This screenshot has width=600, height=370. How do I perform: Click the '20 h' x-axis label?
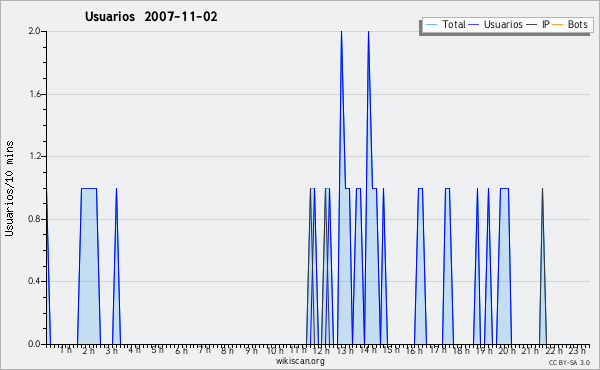pos(507,350)
